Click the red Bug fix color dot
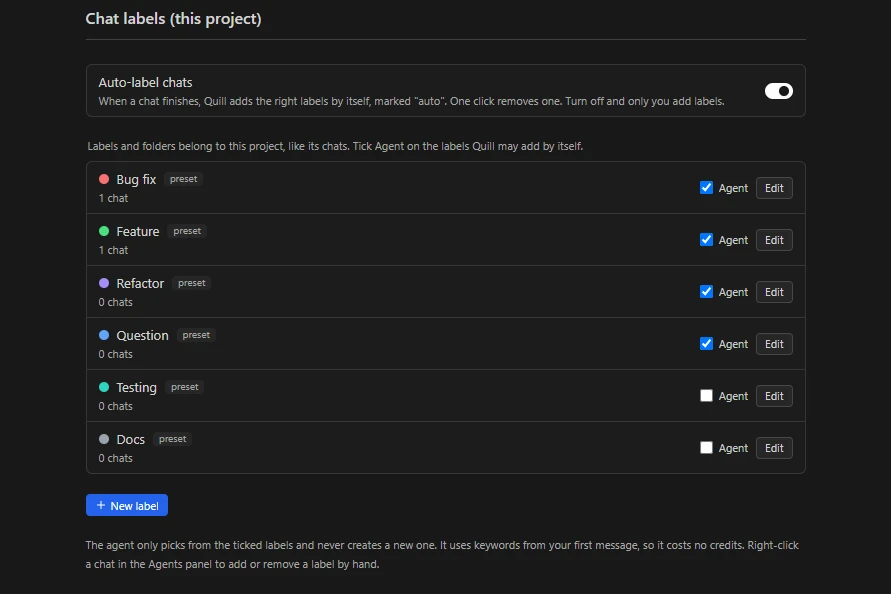Screen dimensions: 891x594 click(x=104, y=179)
